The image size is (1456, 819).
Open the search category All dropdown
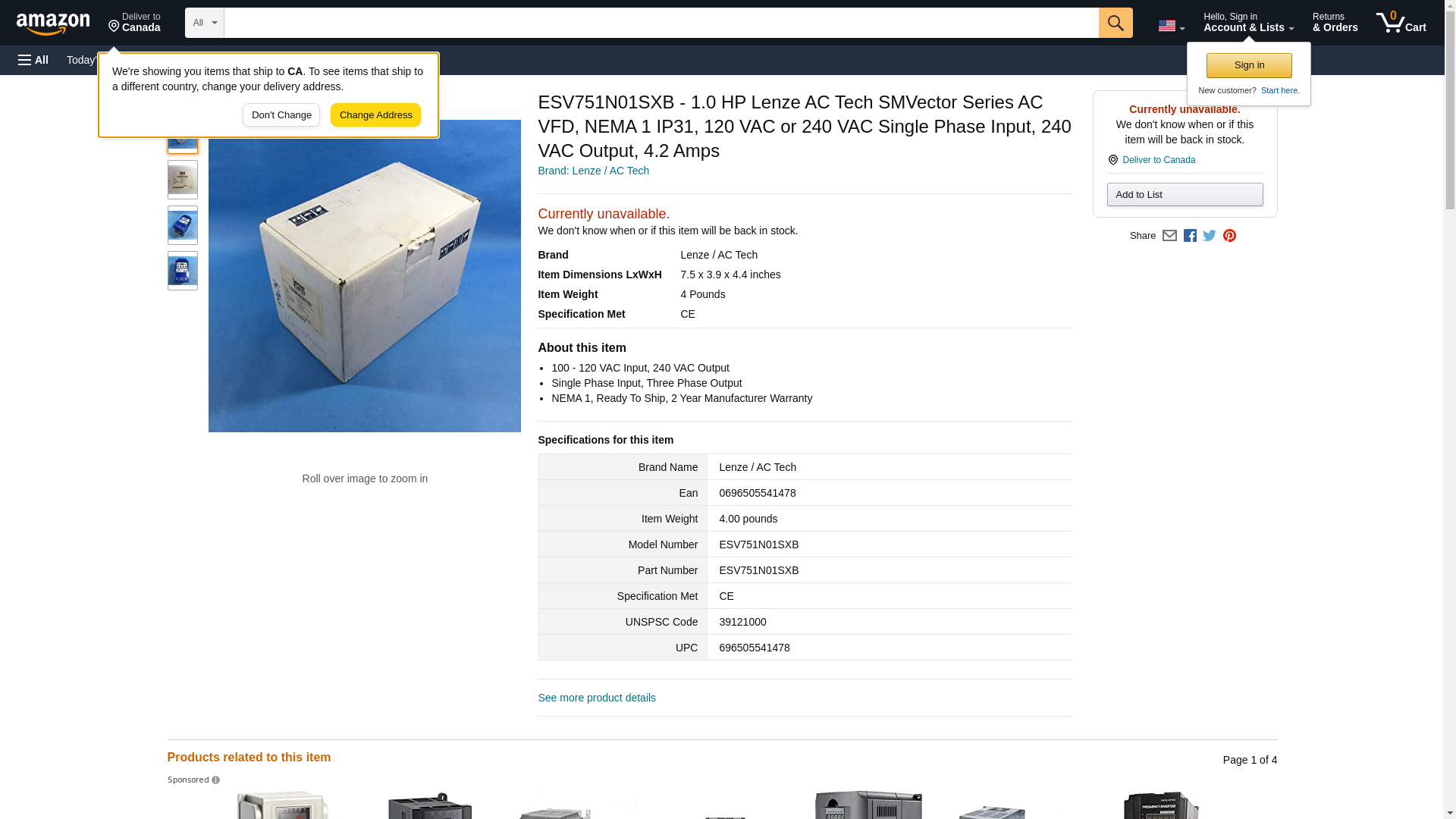click(205, 23)
